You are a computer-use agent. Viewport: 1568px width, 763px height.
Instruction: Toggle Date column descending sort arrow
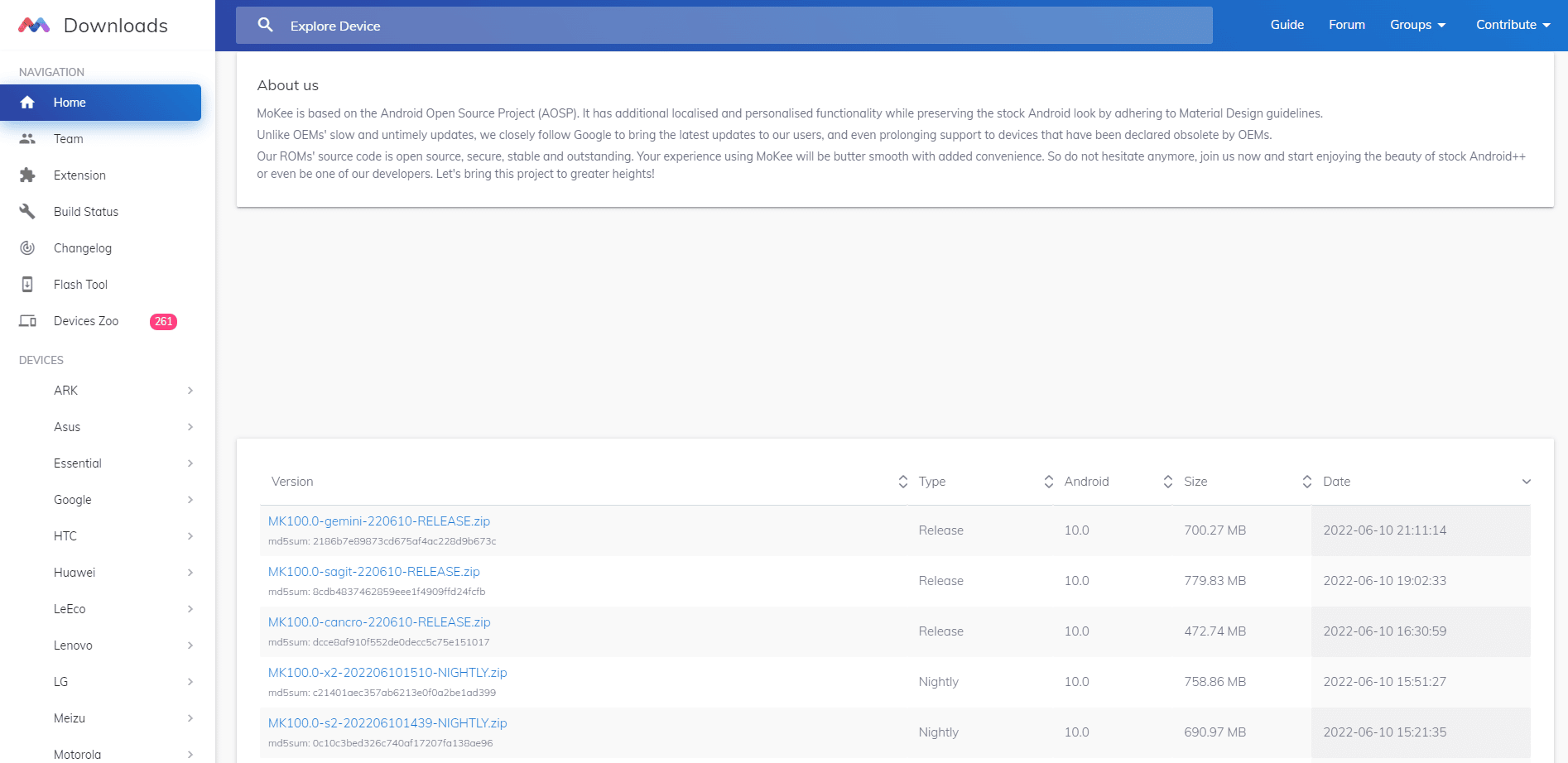1527,482
